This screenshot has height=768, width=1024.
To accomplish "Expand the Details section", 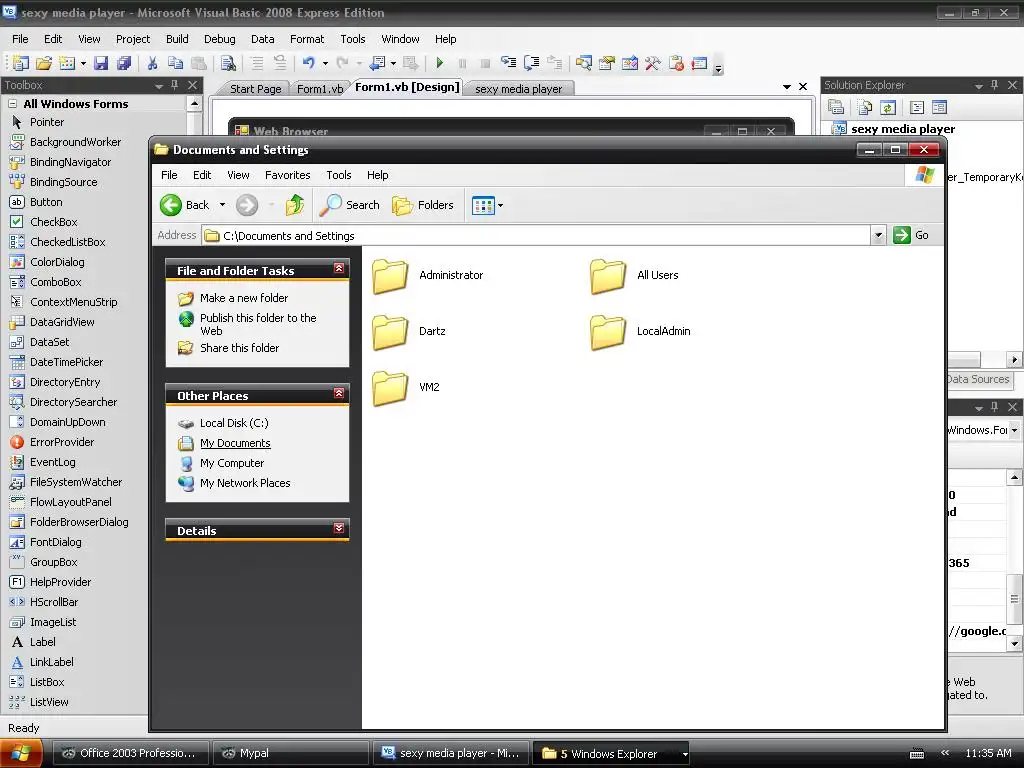I will [x=339, y=528].
